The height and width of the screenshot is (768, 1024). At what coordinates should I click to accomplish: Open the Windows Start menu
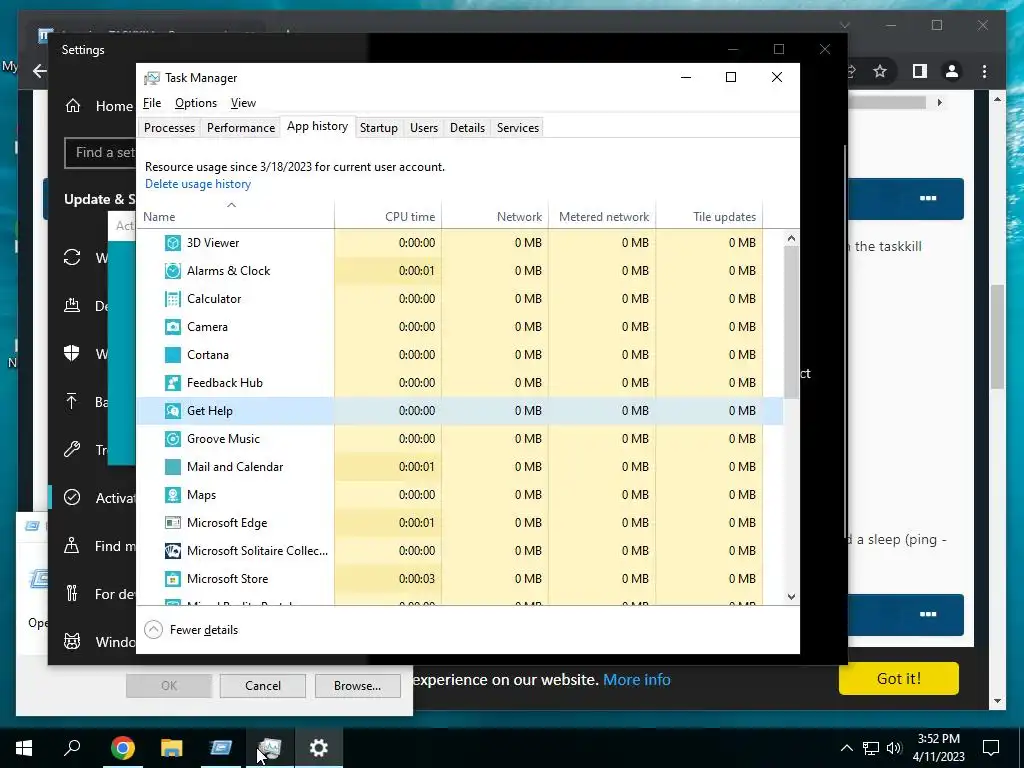(24, 748)
